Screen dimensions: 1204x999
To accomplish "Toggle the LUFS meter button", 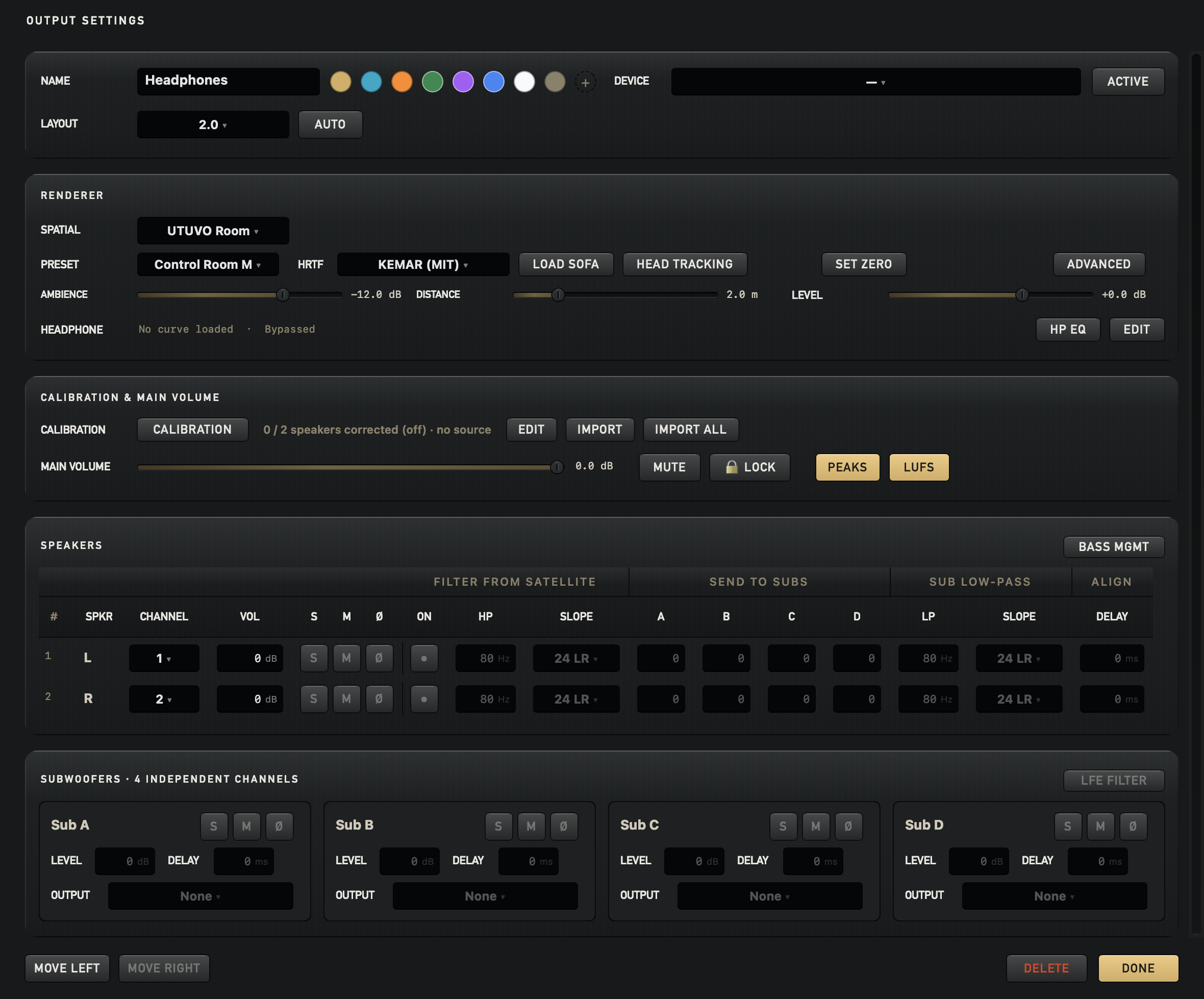I will pos(918,467).
